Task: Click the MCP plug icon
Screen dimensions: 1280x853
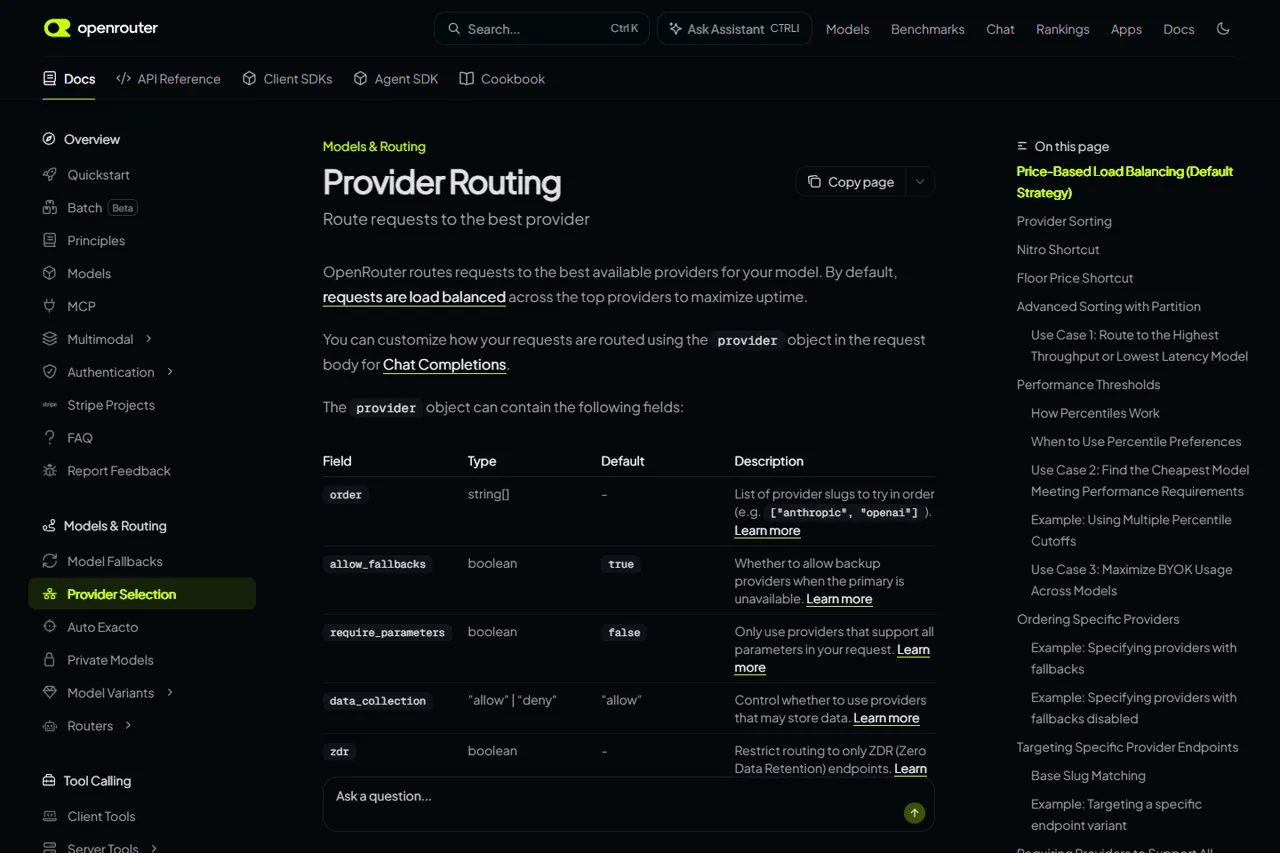Action: point(50,306)
